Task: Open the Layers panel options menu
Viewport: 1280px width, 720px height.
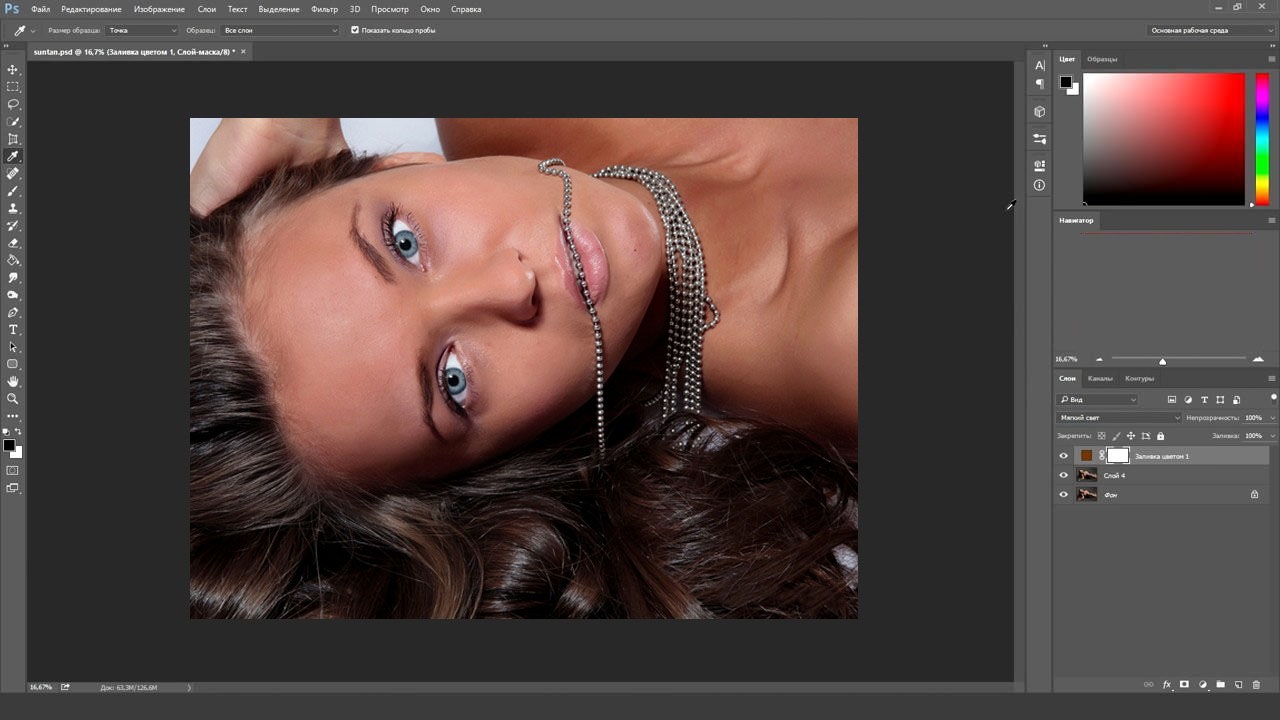Action: tap(1272, 378)
